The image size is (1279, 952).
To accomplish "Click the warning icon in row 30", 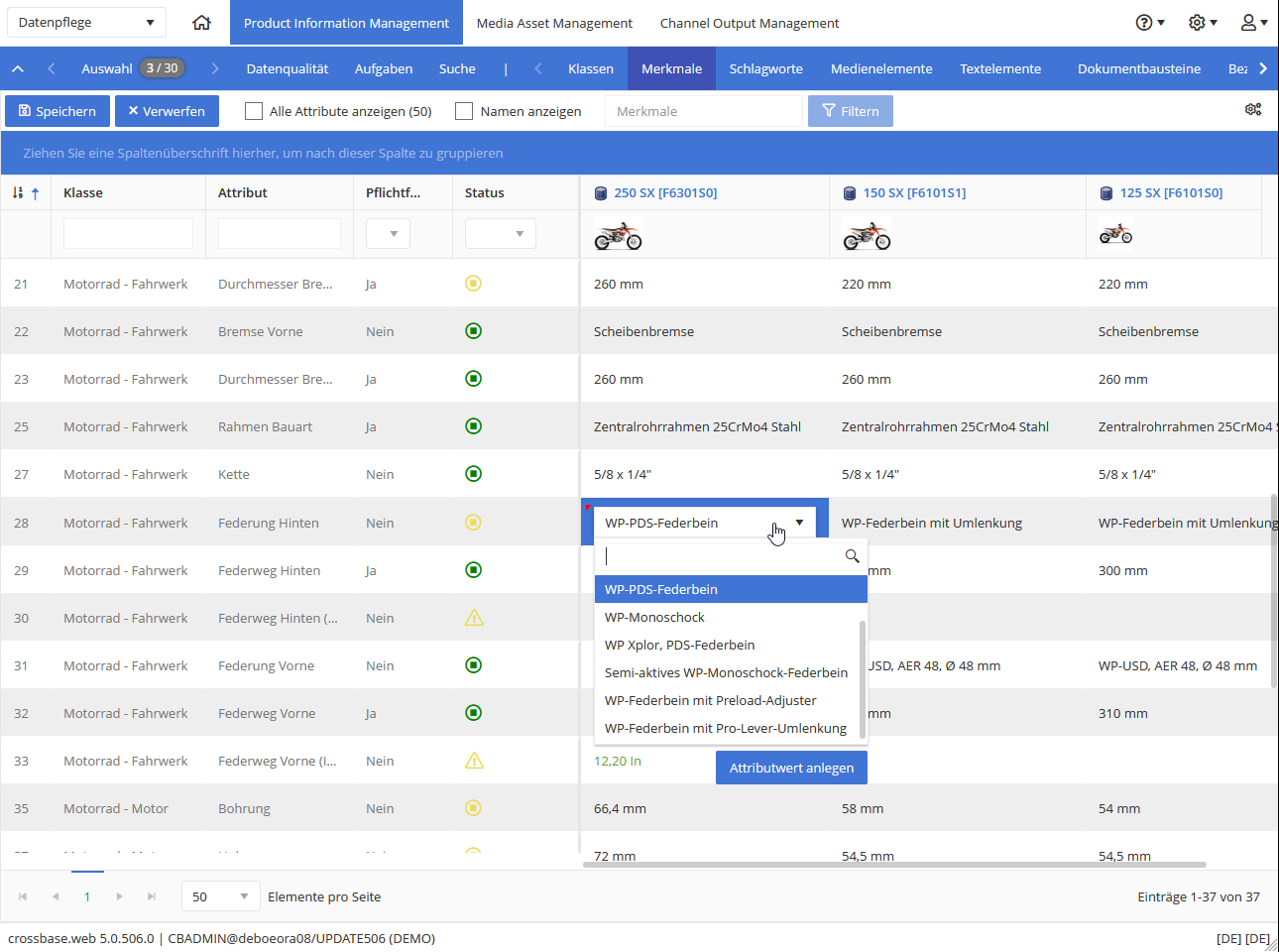I will point(474,618).
